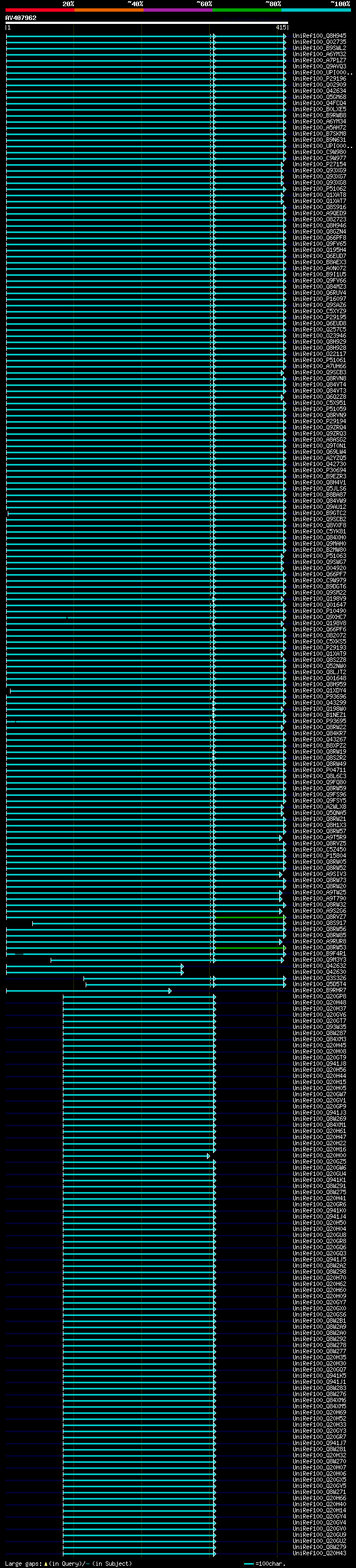The image size is (356, 1568).
Task: Select UniRef100_Q20GP8 hit
Action: 319,996
